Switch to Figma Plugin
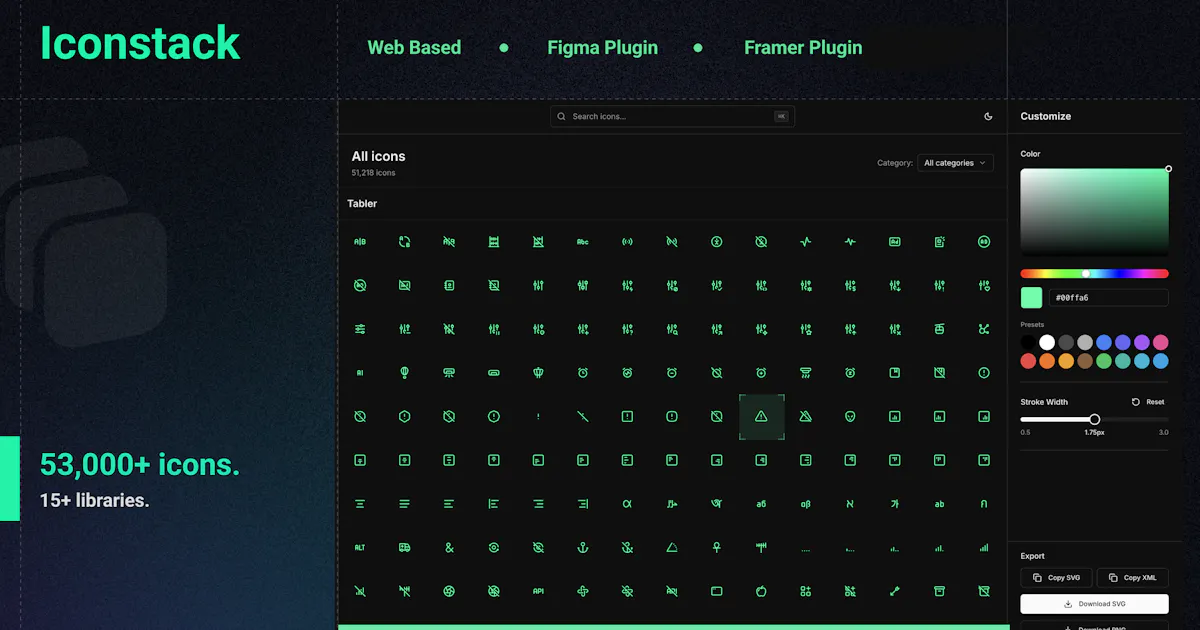The width and height of the screenshot is (1200, 630). pyautogui.click(x=603, y=48)
